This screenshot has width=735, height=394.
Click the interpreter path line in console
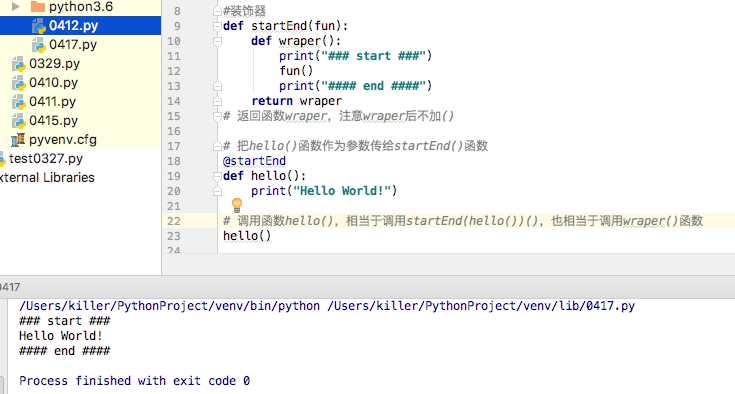pyautogui.click(x=327, y=306)
